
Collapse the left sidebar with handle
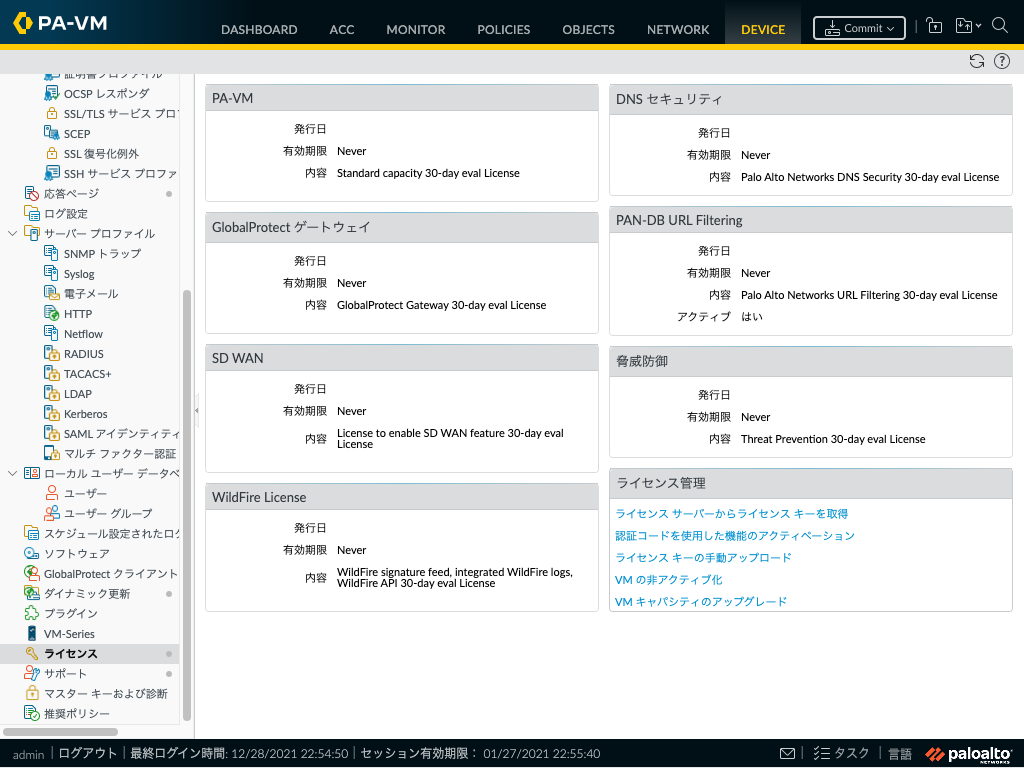196,410
